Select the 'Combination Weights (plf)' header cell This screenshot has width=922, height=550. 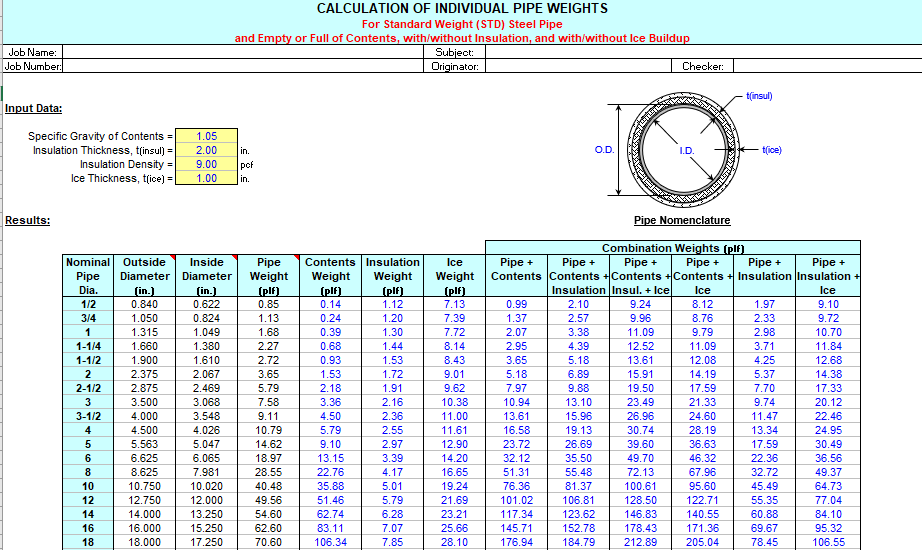[x=673, y=248]
